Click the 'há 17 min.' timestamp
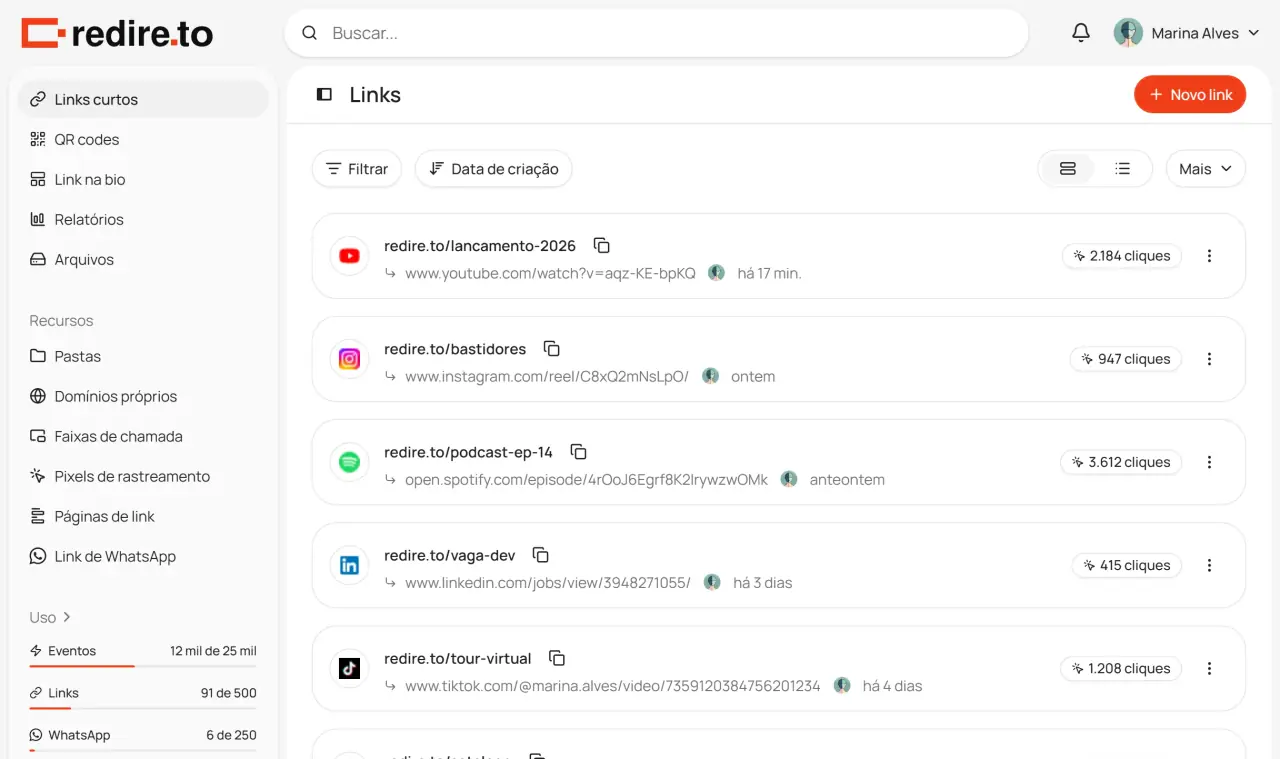 pyautogui.click(x=769, y=273)
